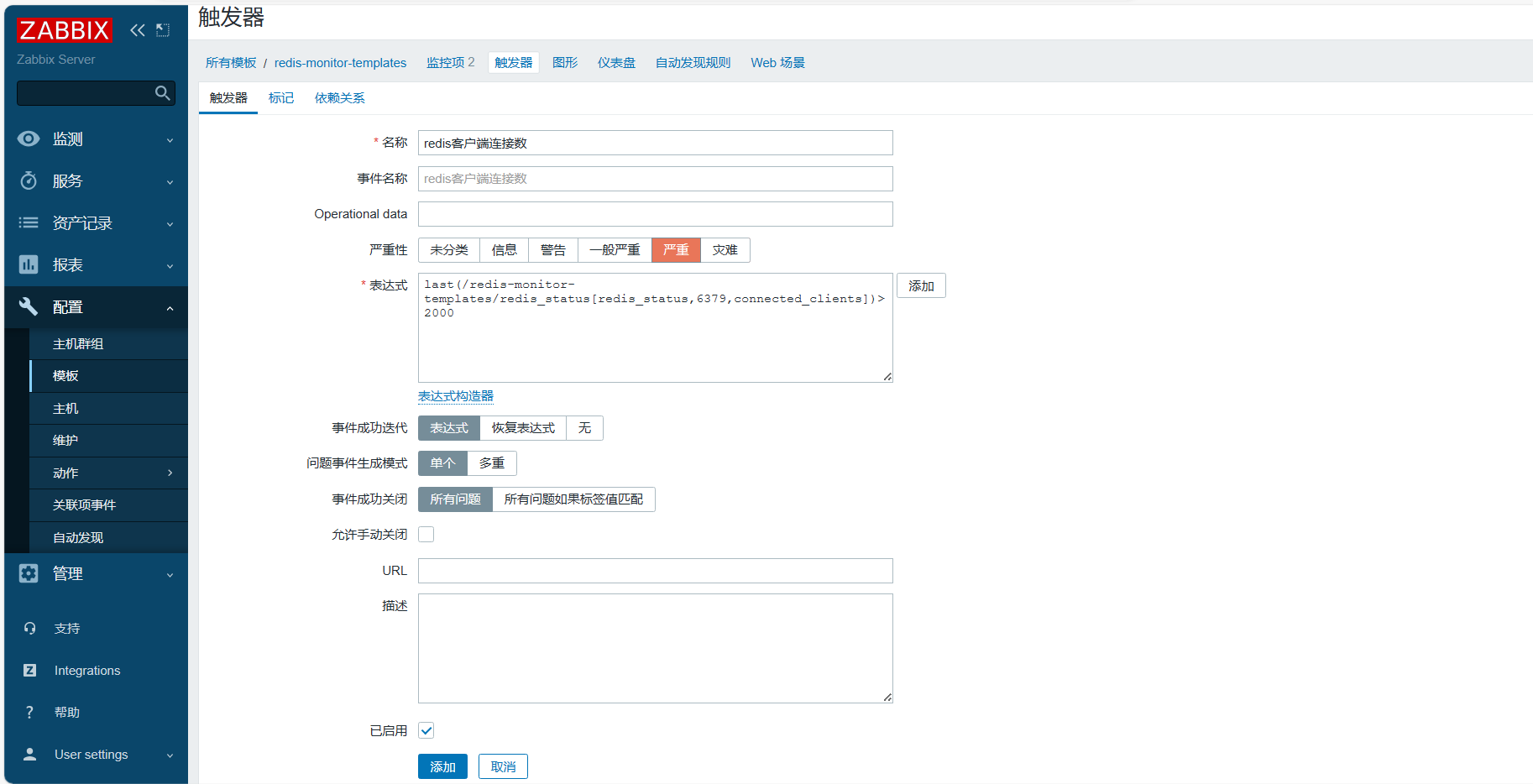Click the User settings person icon

(30, 755)
